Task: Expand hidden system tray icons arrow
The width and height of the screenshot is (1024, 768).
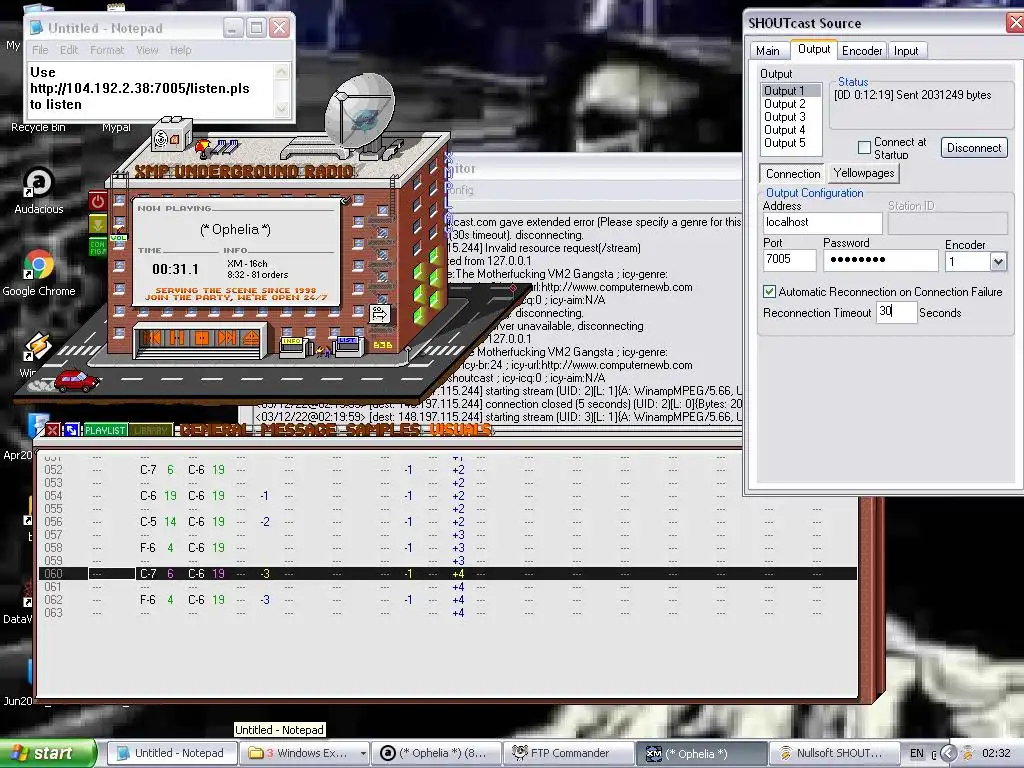Action: tap(948, 753)
